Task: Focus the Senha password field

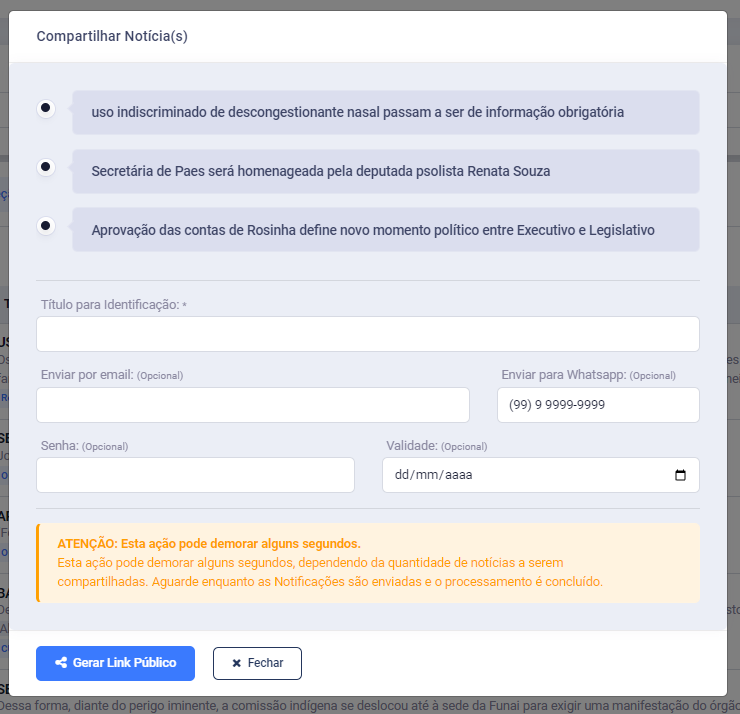Action: pos(195,475)
